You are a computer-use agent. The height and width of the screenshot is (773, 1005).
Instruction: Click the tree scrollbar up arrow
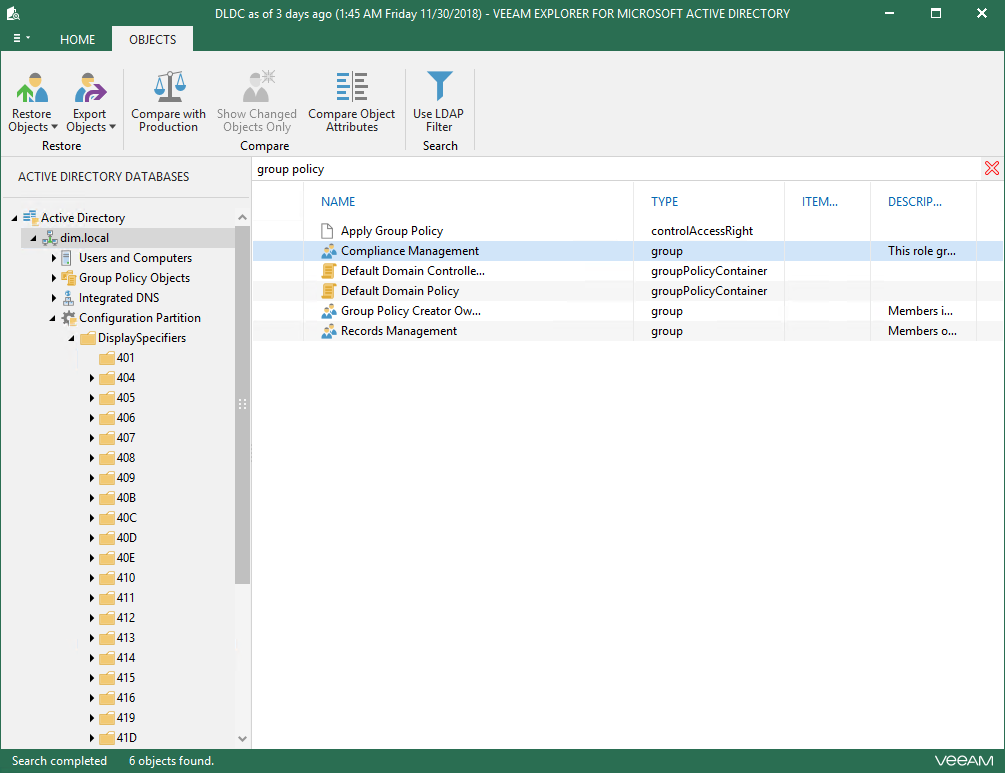click(x=242, y=218)
